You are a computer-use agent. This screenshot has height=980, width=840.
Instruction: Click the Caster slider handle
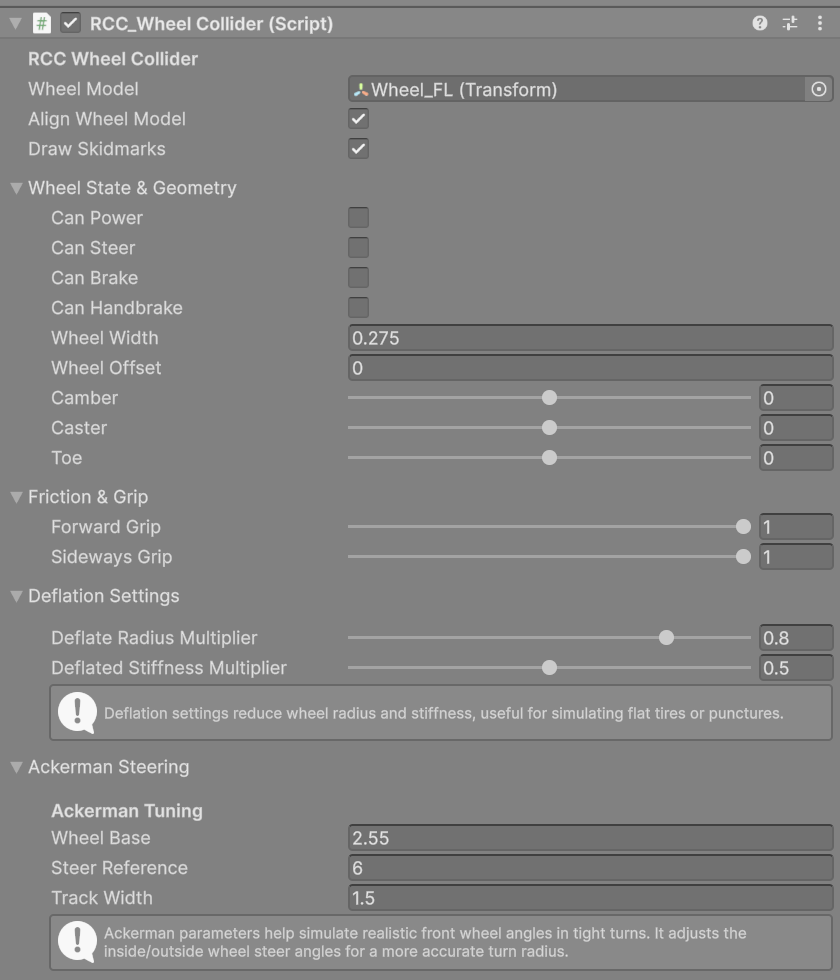coord(549,428)
